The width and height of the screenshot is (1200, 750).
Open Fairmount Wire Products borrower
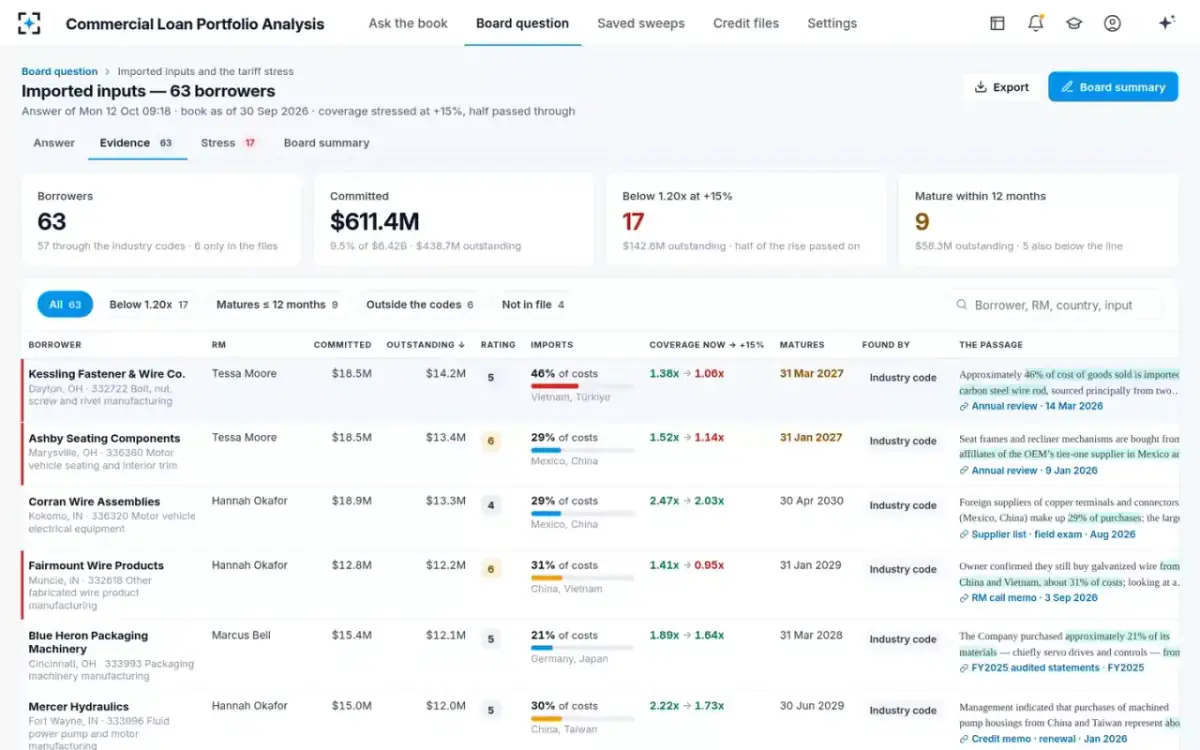point(96,566)
